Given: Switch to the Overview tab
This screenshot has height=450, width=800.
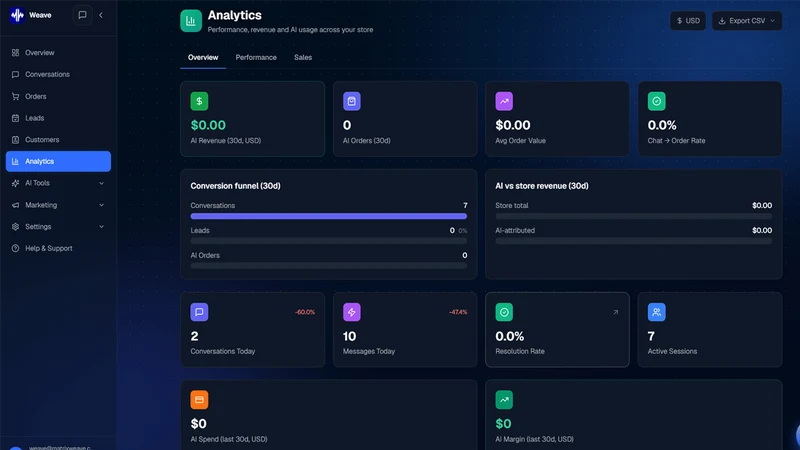Looking at the screenshot, I should coord(203,58).
